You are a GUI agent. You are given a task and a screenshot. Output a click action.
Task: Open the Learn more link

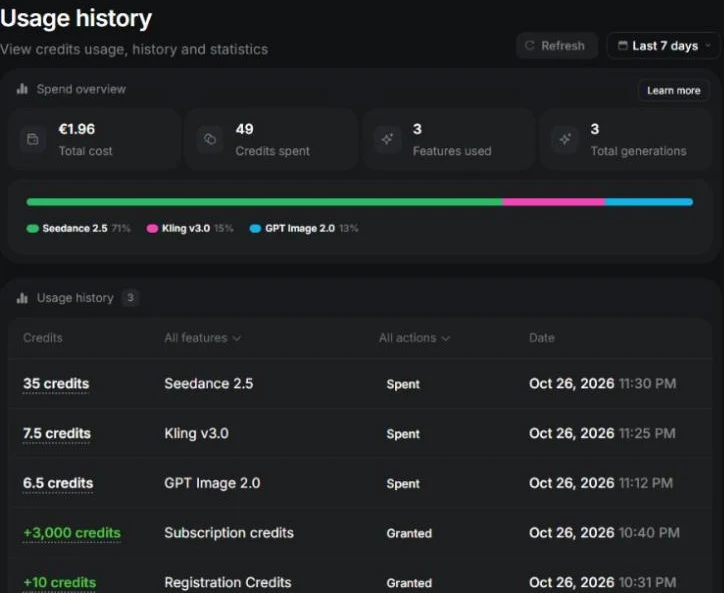click(674, 91)
